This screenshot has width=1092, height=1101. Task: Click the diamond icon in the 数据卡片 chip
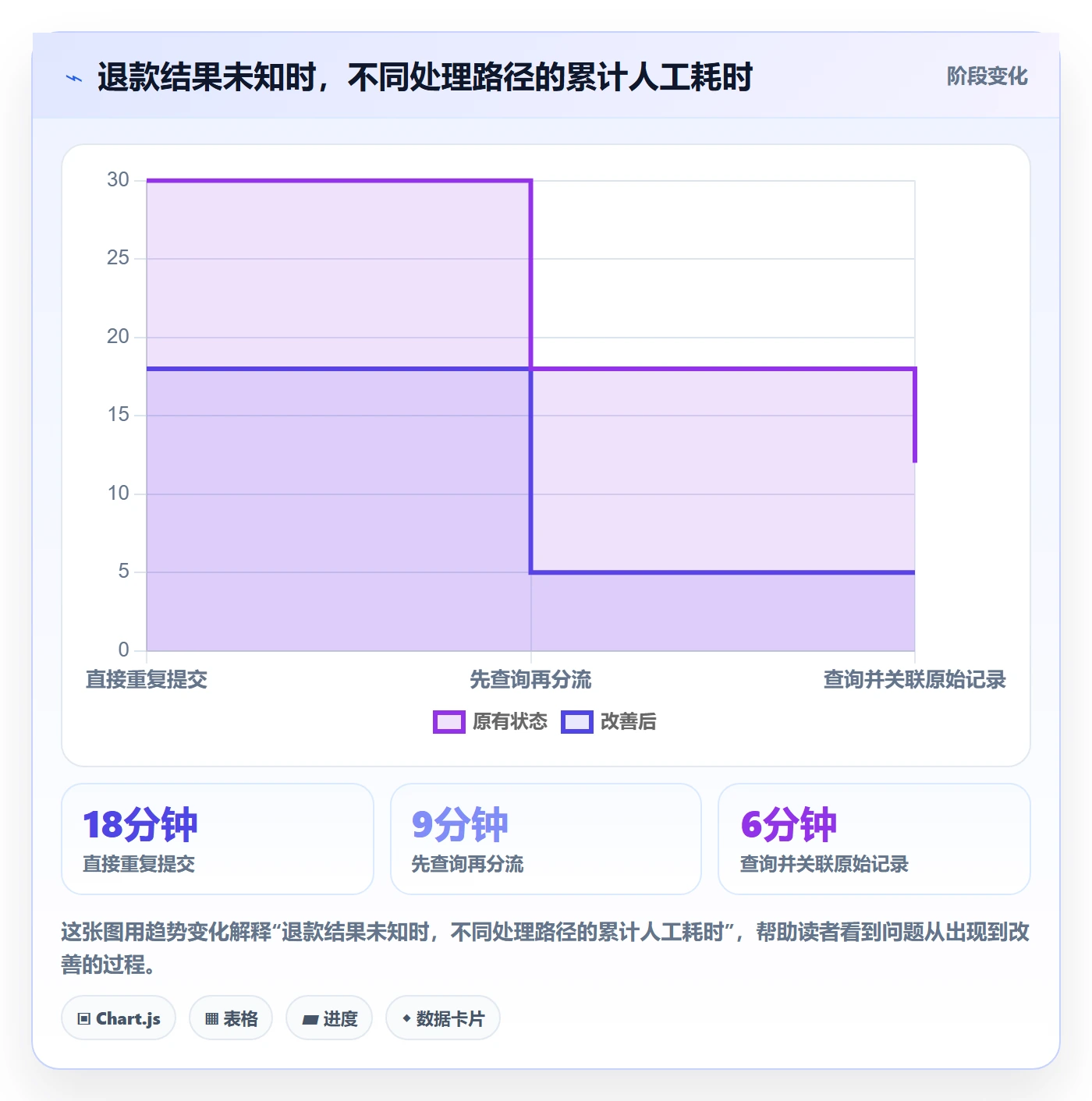(x=406, y=1018)
